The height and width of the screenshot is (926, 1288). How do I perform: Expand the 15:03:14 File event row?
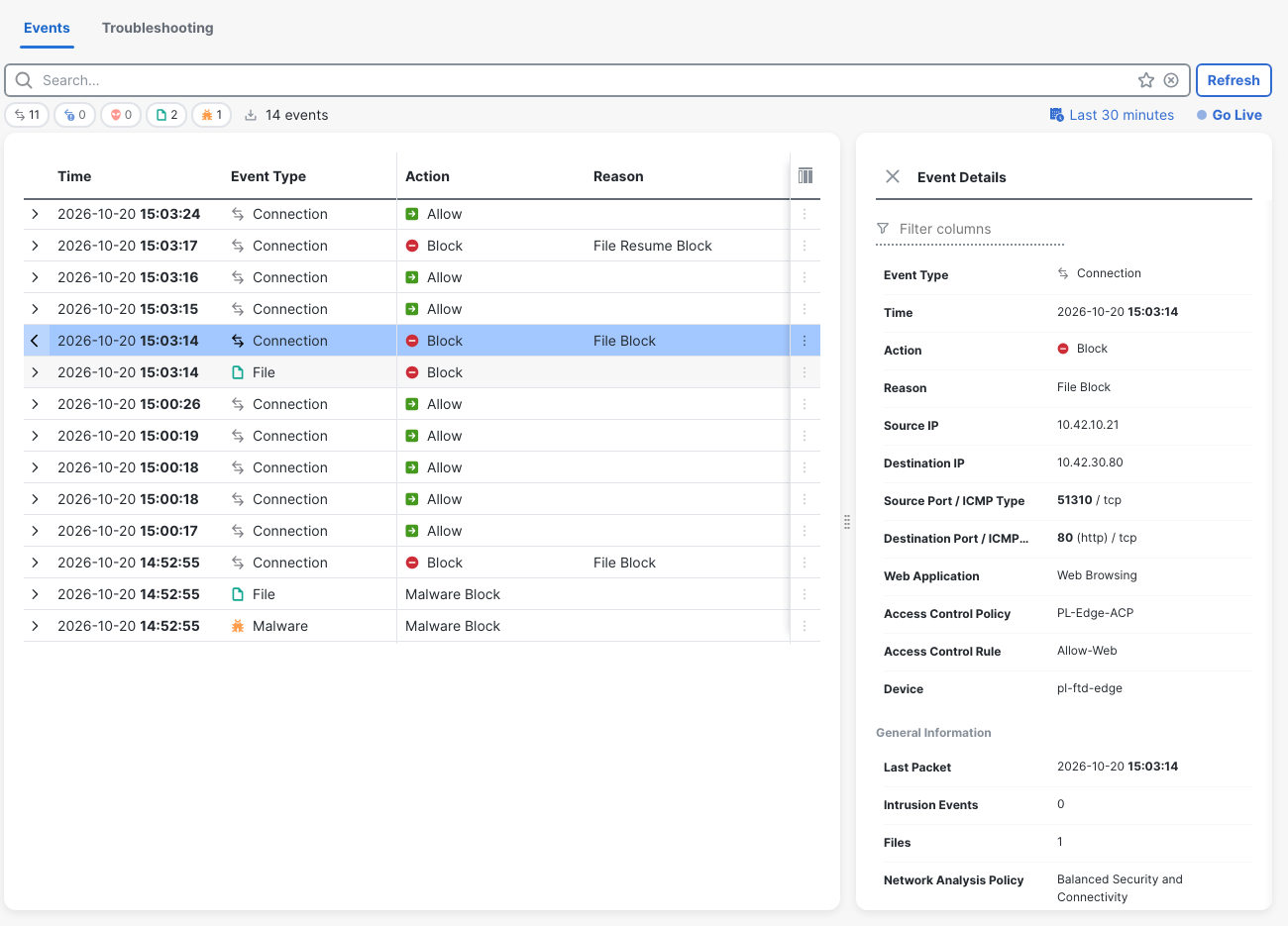click(35, 372)
